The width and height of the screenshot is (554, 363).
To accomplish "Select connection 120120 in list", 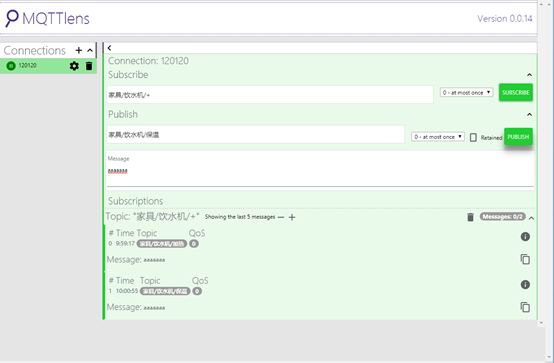I will [x=48, y=66].
